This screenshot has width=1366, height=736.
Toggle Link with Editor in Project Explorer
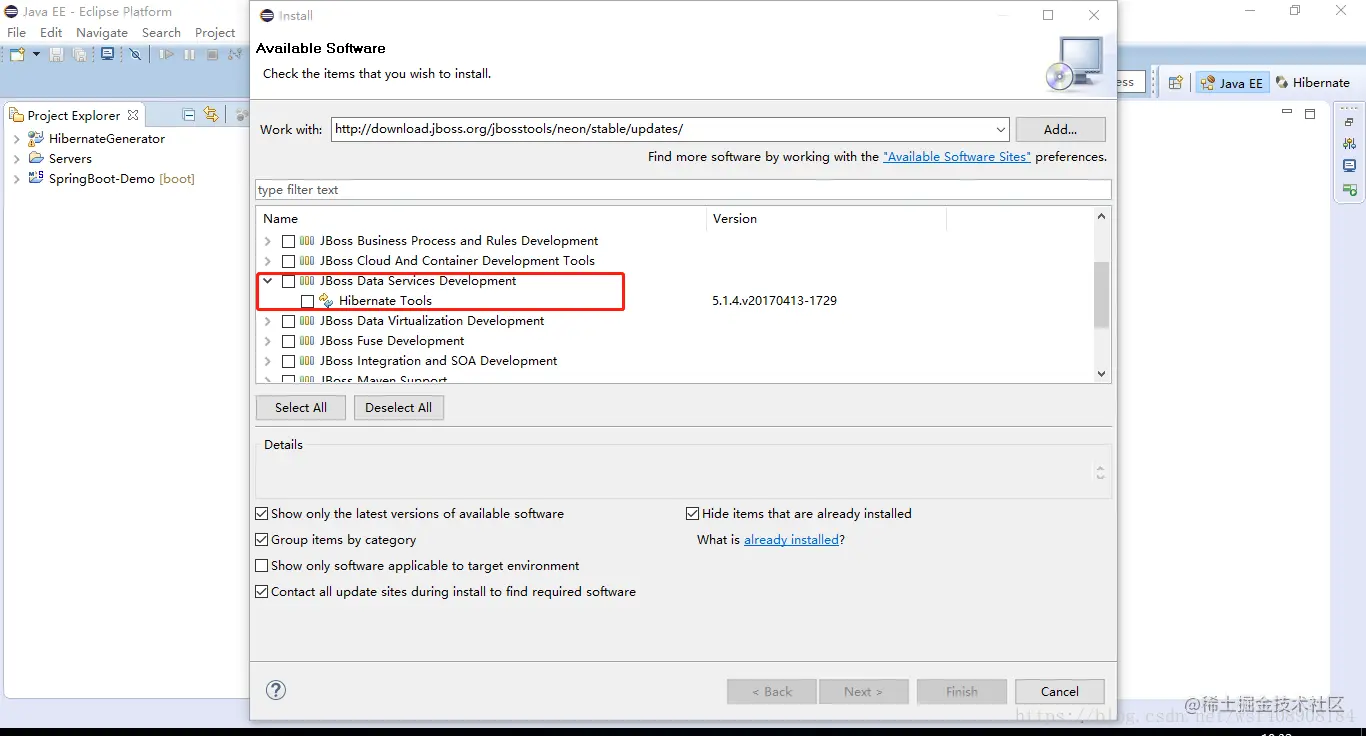(211, 115)
